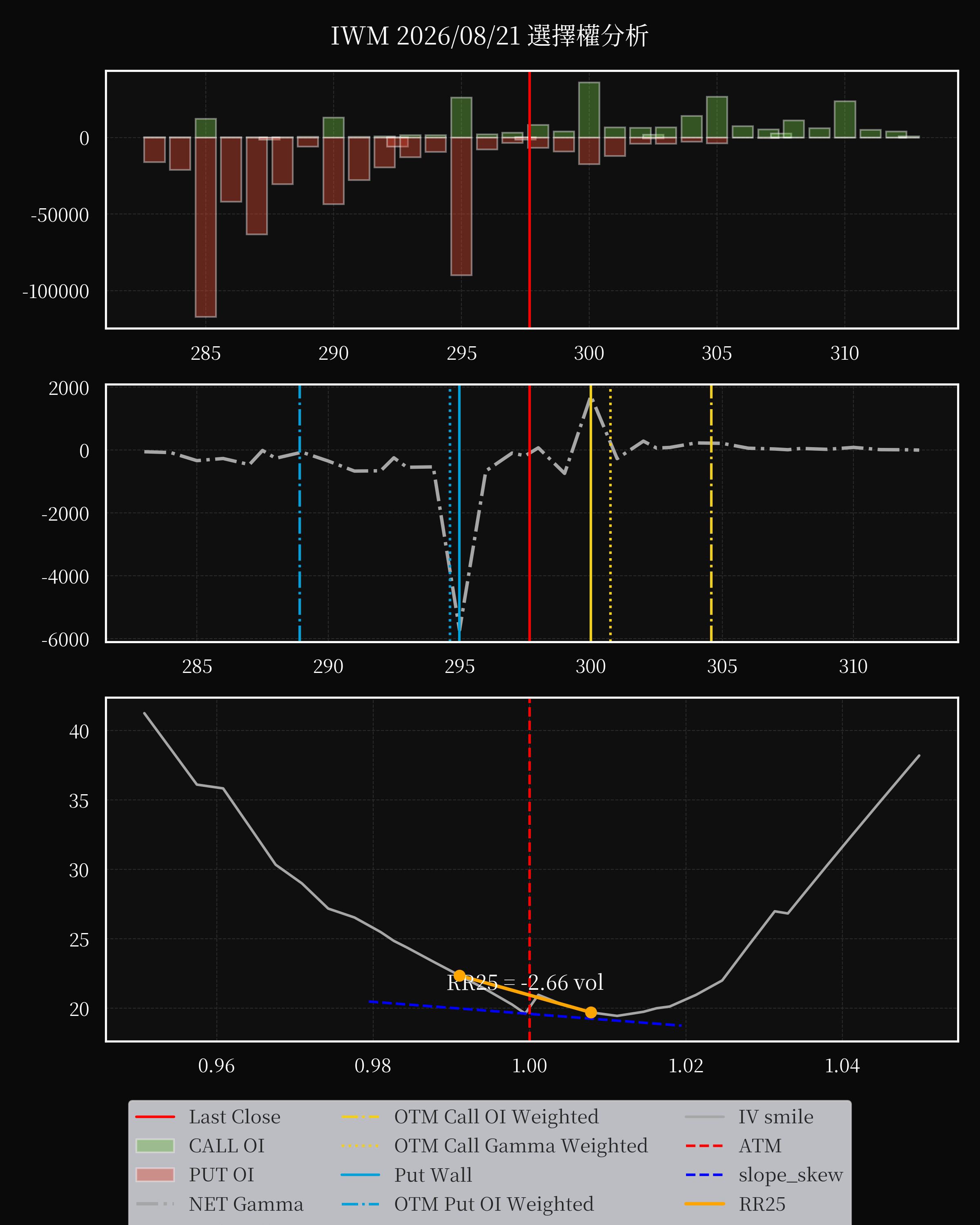Click the 305 x-axis label under OI chart
980x1225 pixels.
point(717,353)
